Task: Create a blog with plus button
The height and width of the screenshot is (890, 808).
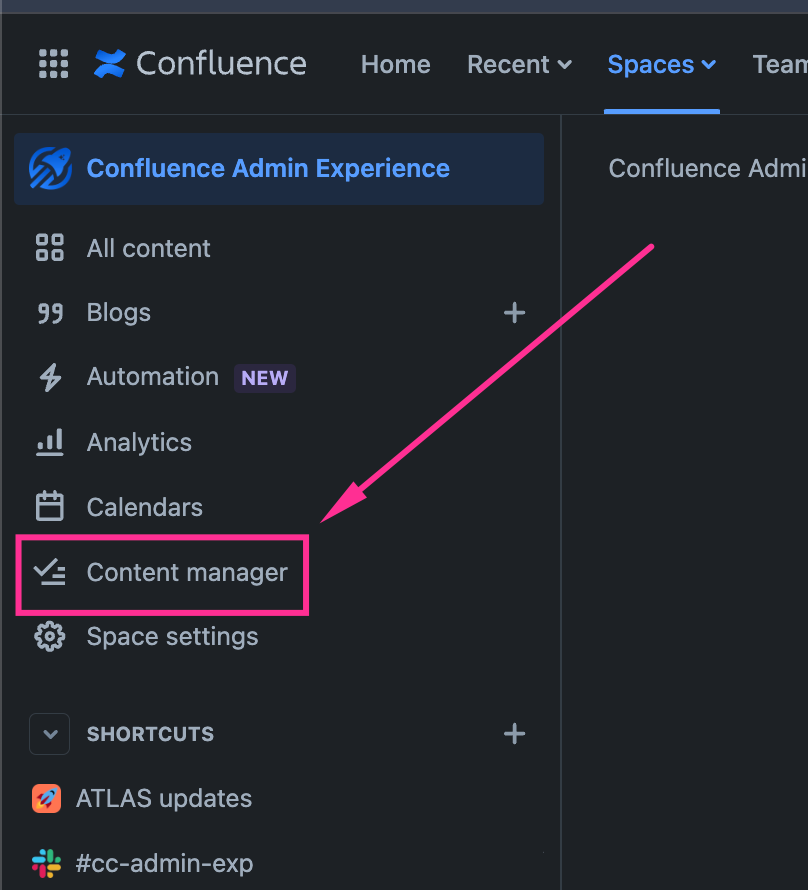Action: (x=514, y=313)
